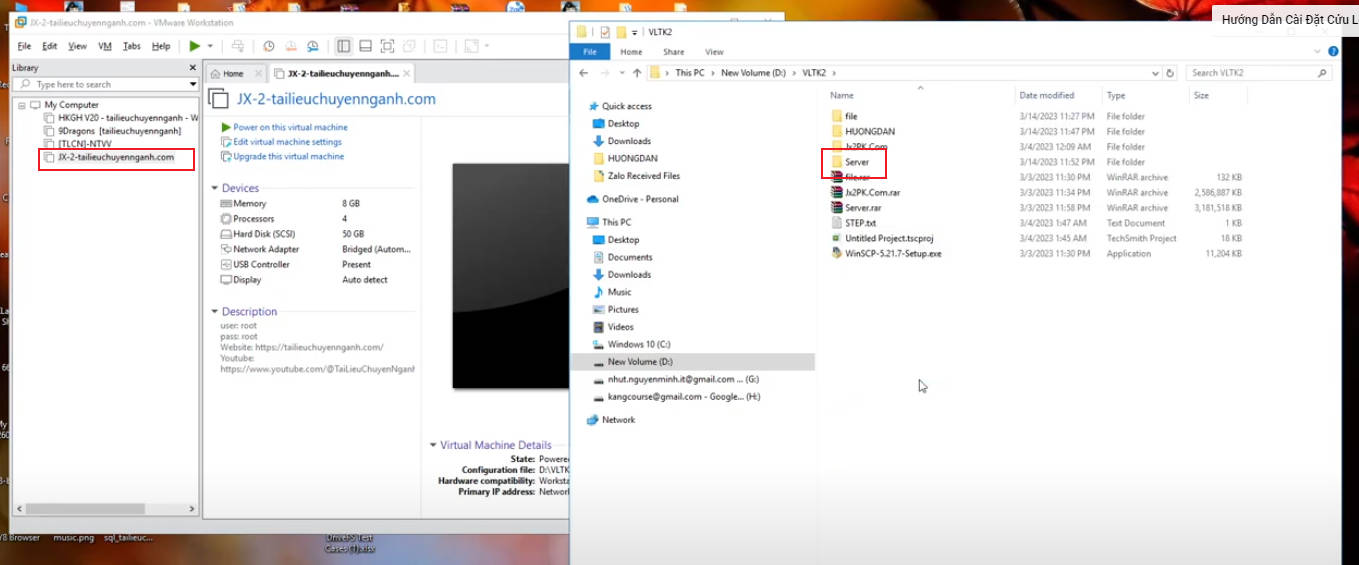
Task: Open the View tab in Explorer ribbon
Action: point(714,52)
